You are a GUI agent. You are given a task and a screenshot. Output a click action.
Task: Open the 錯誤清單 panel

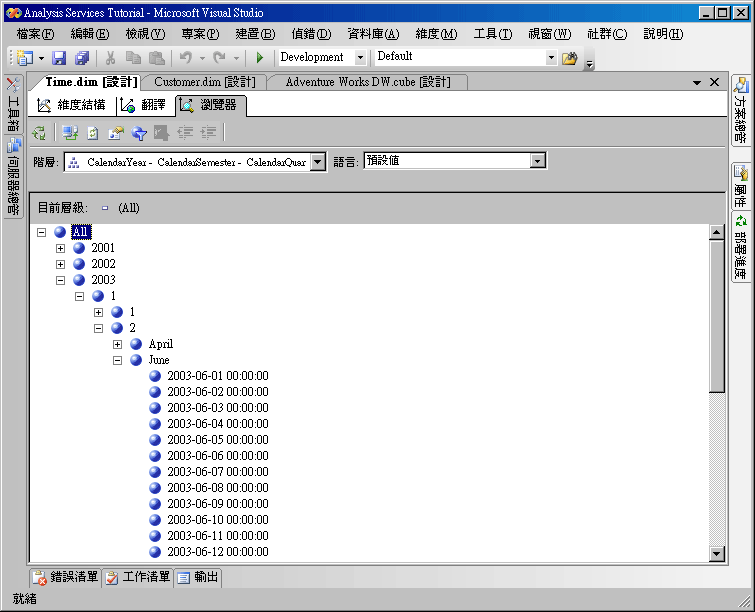(65, 577)
